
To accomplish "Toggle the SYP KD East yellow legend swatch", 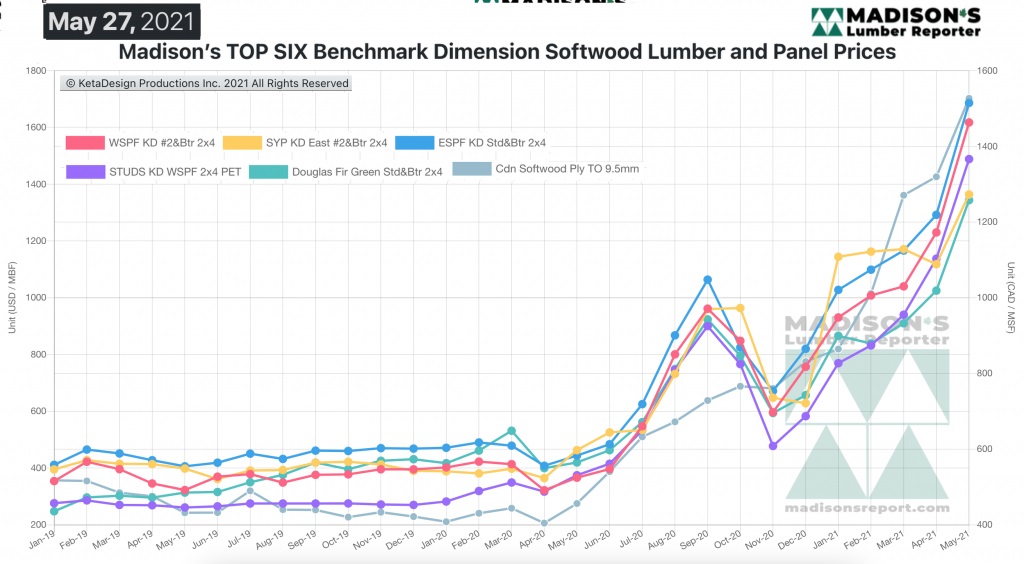I will pos(242,143).
